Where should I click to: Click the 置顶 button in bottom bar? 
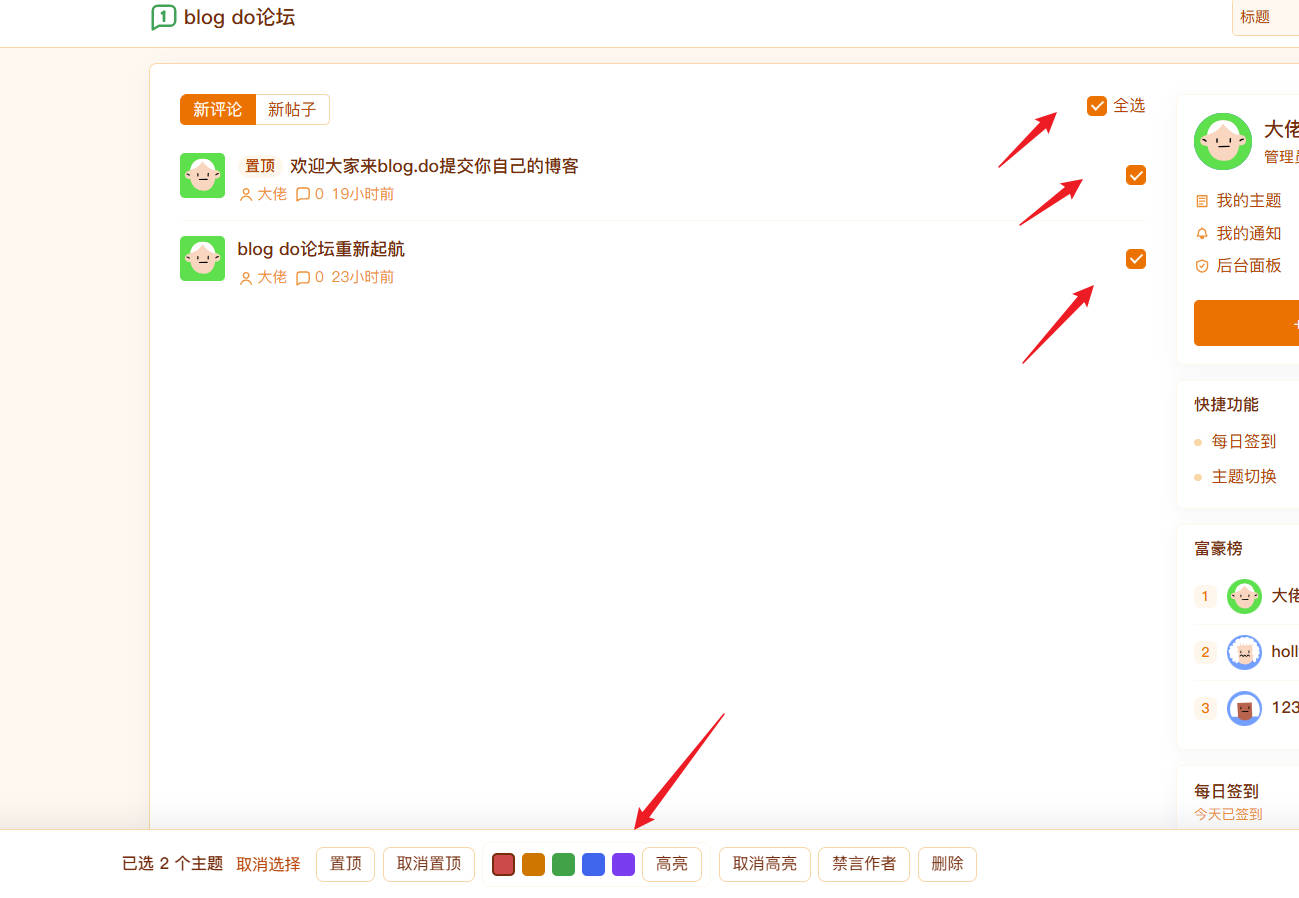point(346,864)
